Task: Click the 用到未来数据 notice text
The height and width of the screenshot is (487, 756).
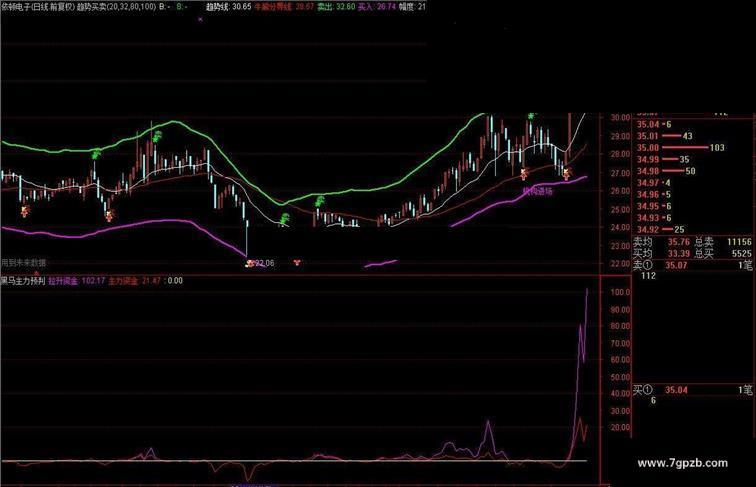Action: 24,263
